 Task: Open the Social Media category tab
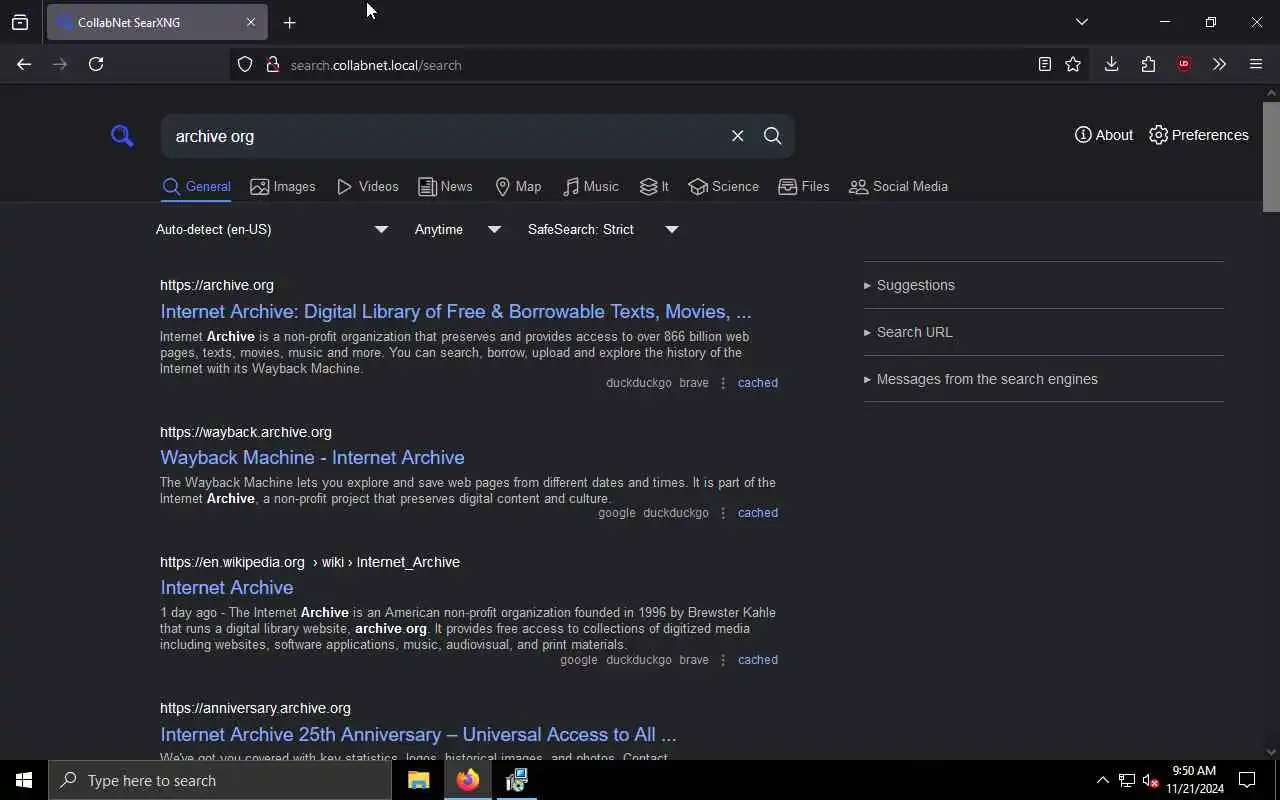click(x=898, y=187)
